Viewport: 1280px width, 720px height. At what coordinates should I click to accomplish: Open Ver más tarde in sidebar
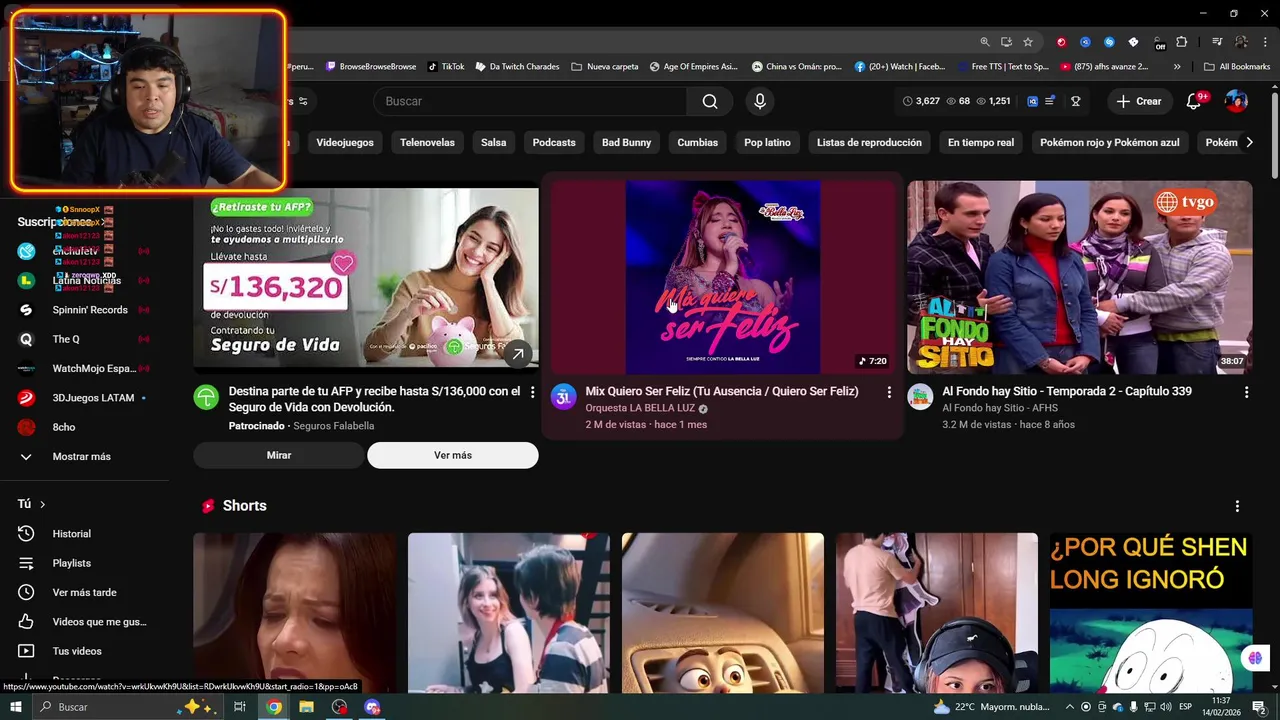[84, 592]
